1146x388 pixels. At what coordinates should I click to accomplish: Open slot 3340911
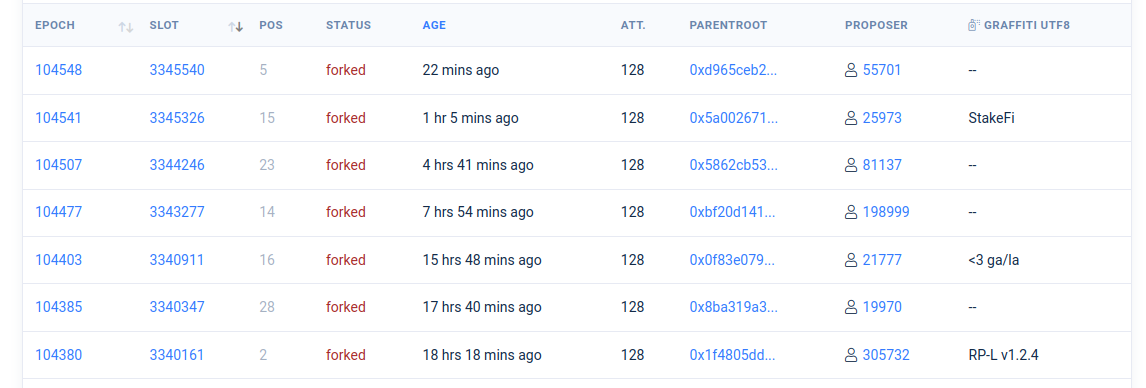pyautogui.click(x=177, y=260)
